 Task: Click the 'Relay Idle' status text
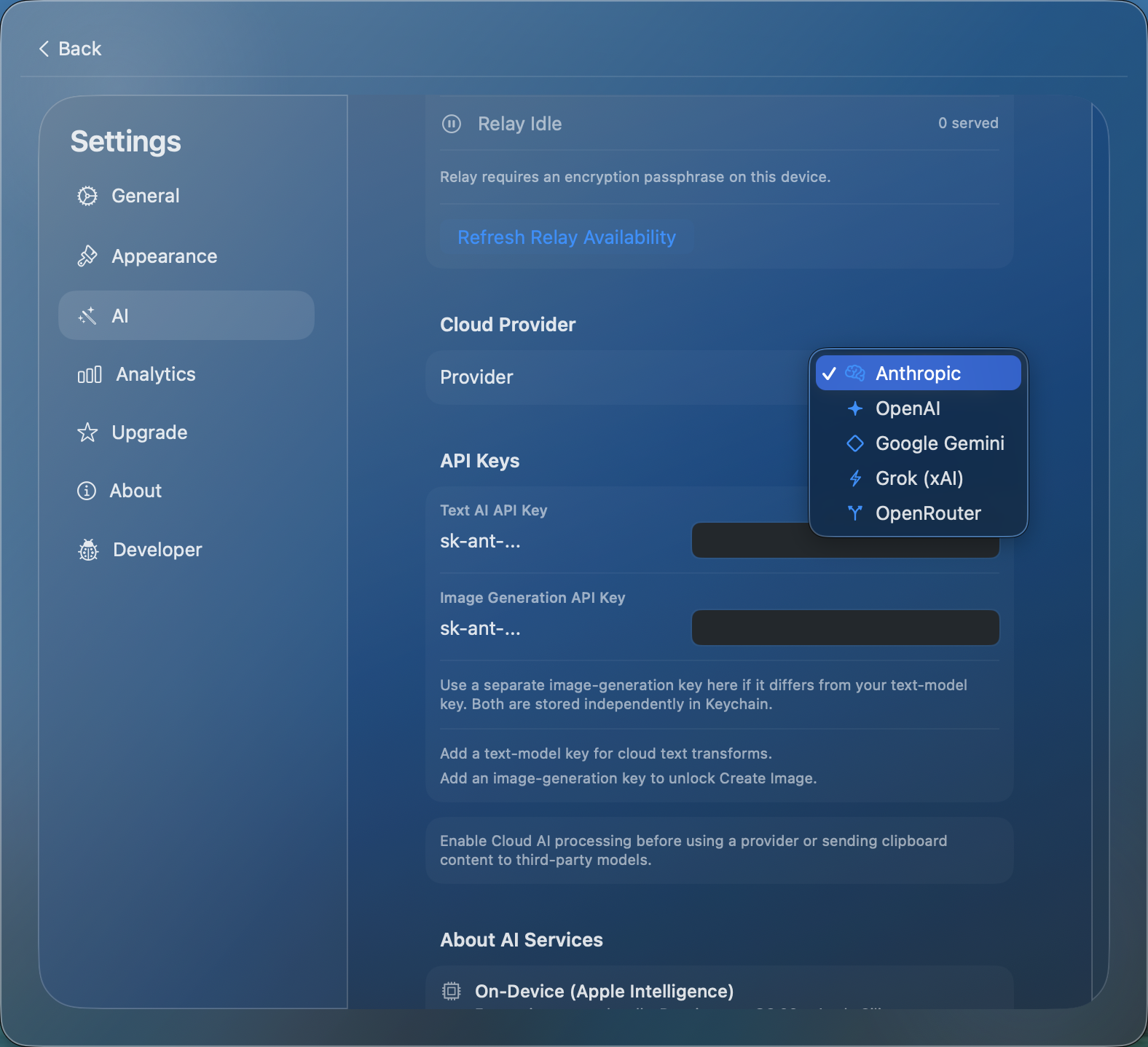click(519, 124)
